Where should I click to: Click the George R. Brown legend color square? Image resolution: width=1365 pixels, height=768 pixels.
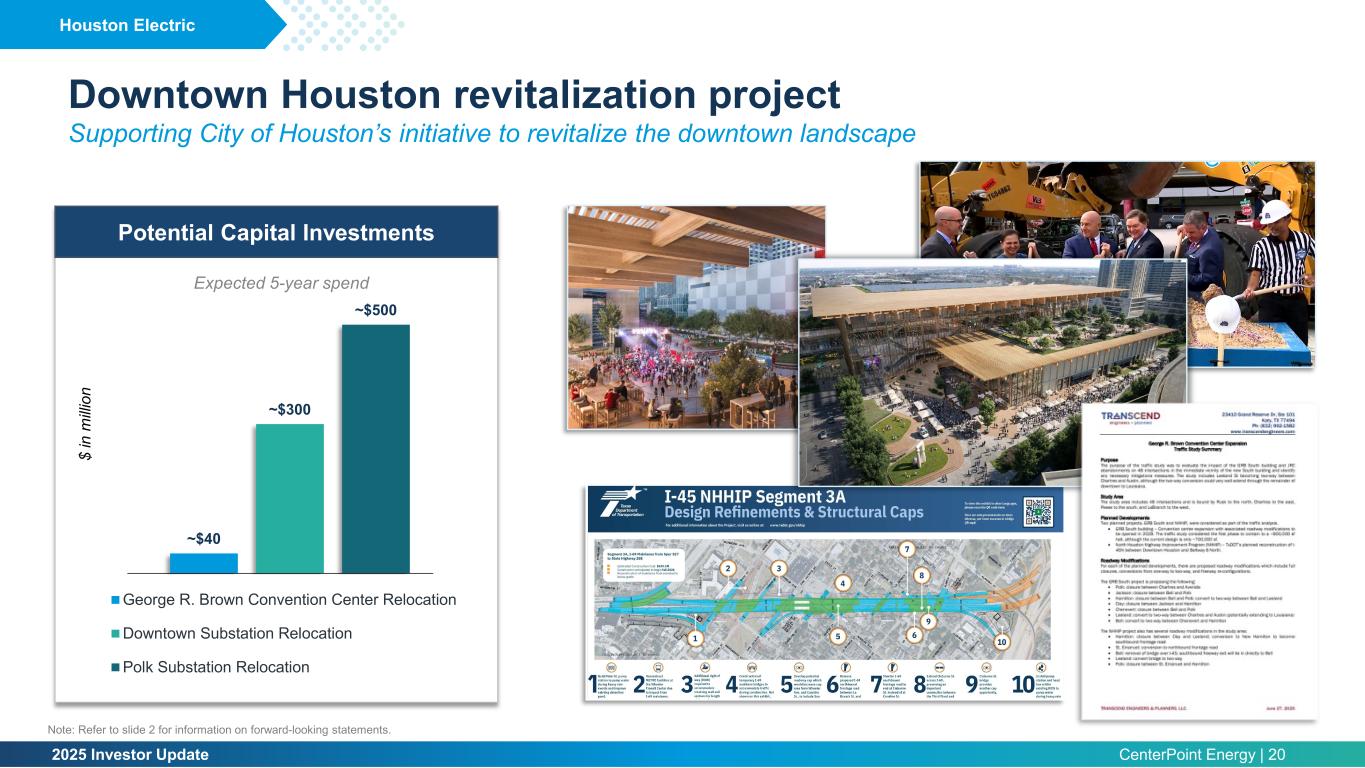click(x=116, y=600)
